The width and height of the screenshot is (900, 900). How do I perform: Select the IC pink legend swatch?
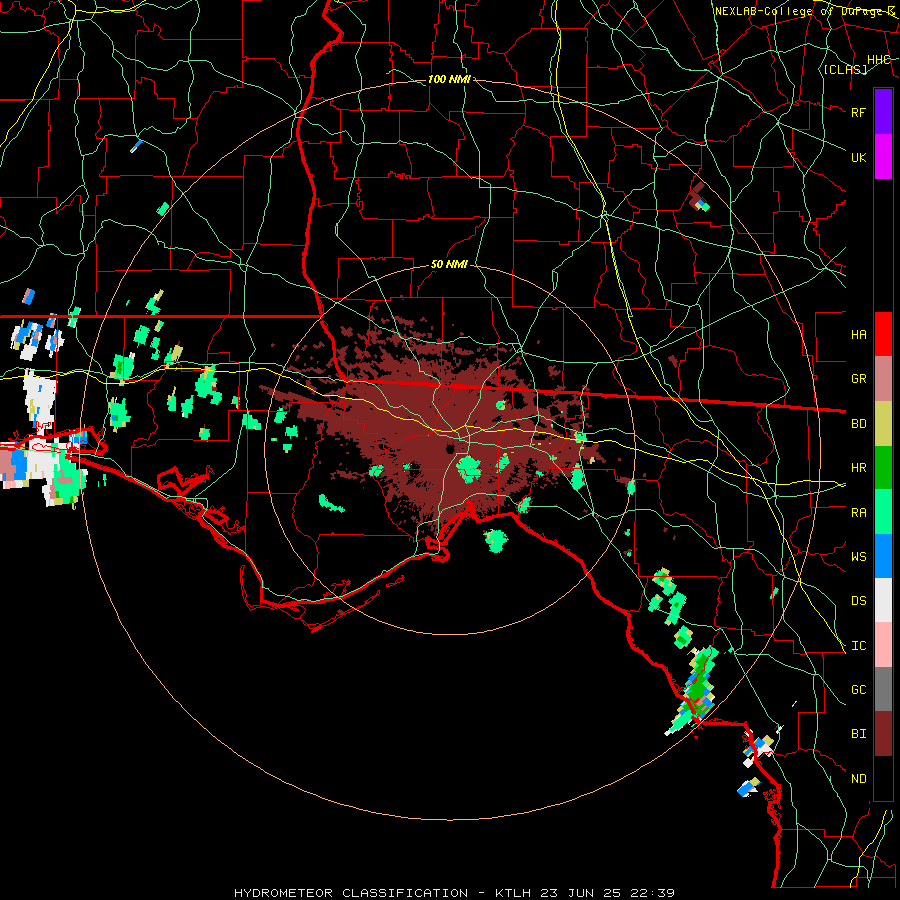tap(883, 645)
